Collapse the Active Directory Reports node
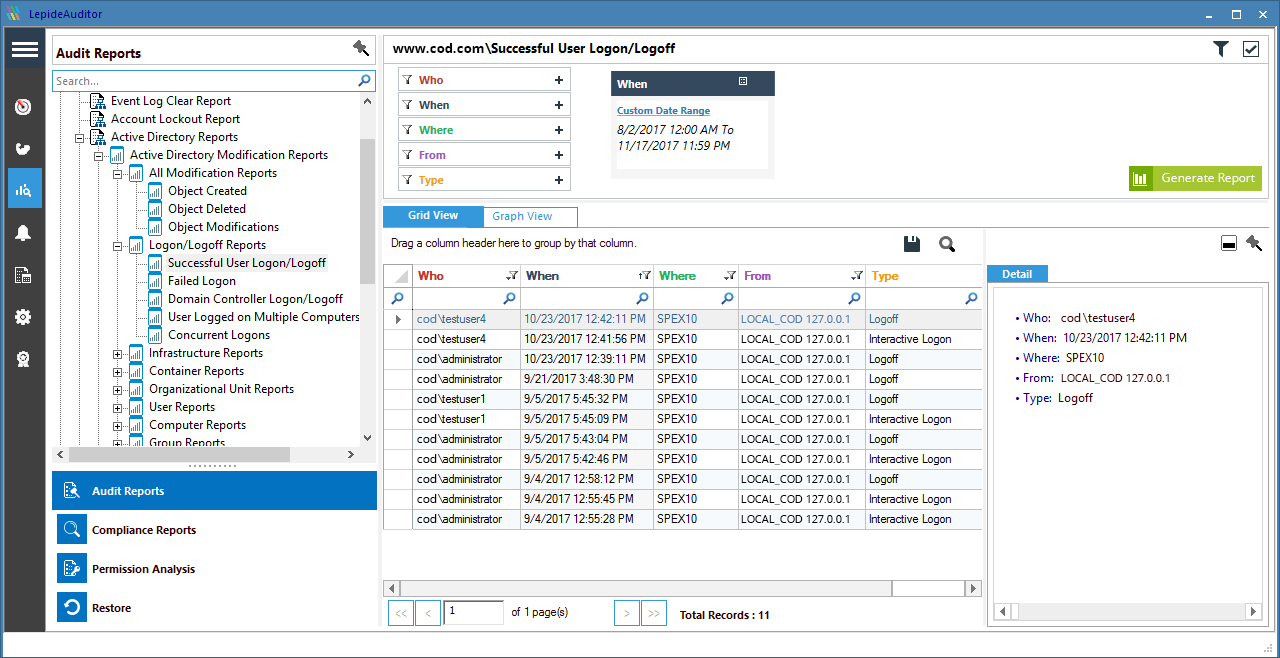Screen dimensions: 1280x658 pyautogui.click(x=80, y=137)
